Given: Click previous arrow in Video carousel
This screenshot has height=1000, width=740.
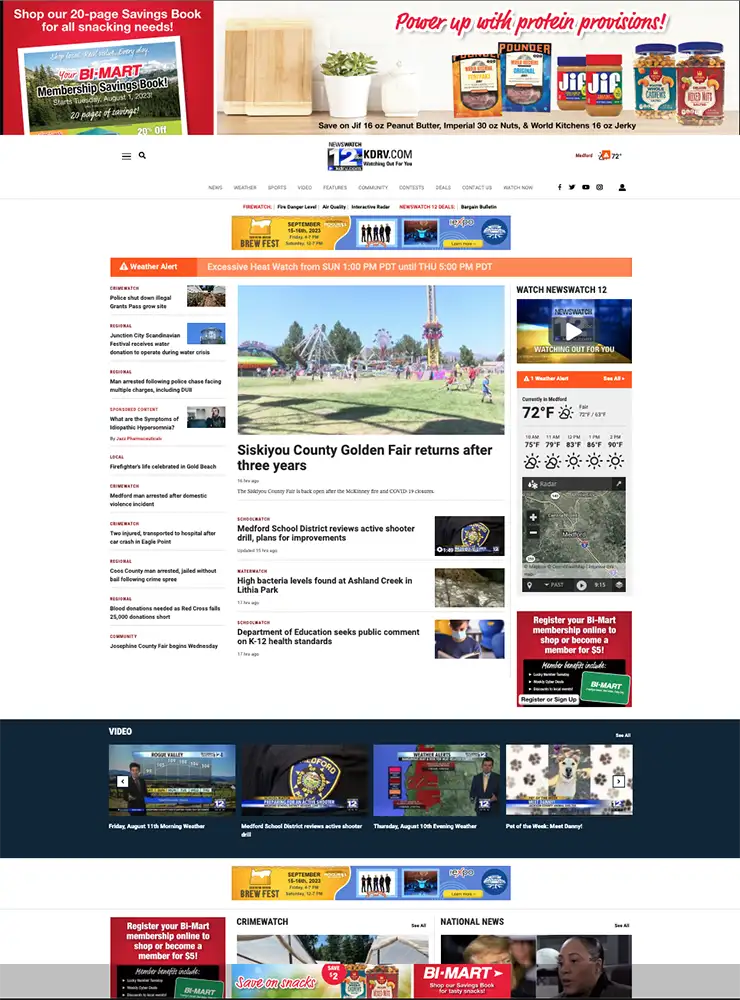Looking at the screenshot, I should tap(122, 781).
